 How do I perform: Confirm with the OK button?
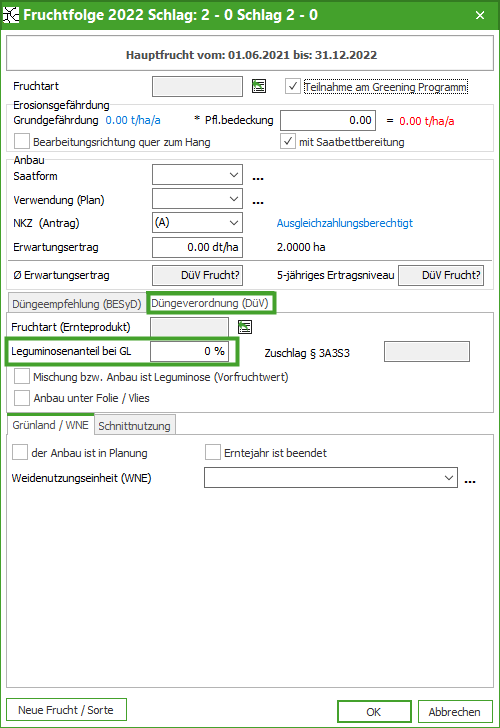pyautogui.click(x=374, y=712)
